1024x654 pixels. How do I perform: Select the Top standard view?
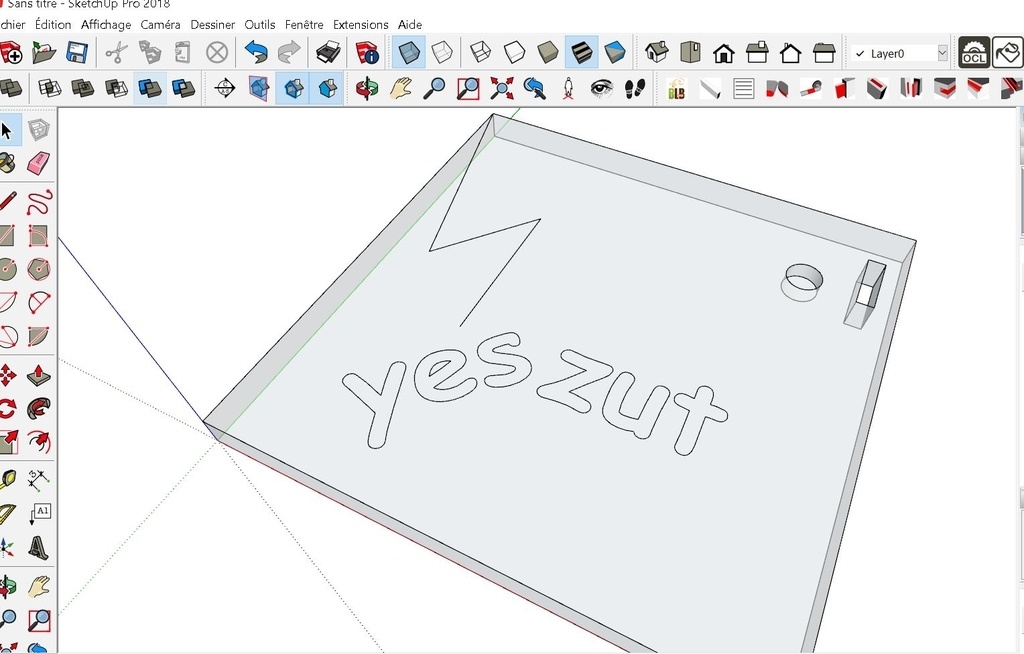pyautogui.click(x=690, y=52)
